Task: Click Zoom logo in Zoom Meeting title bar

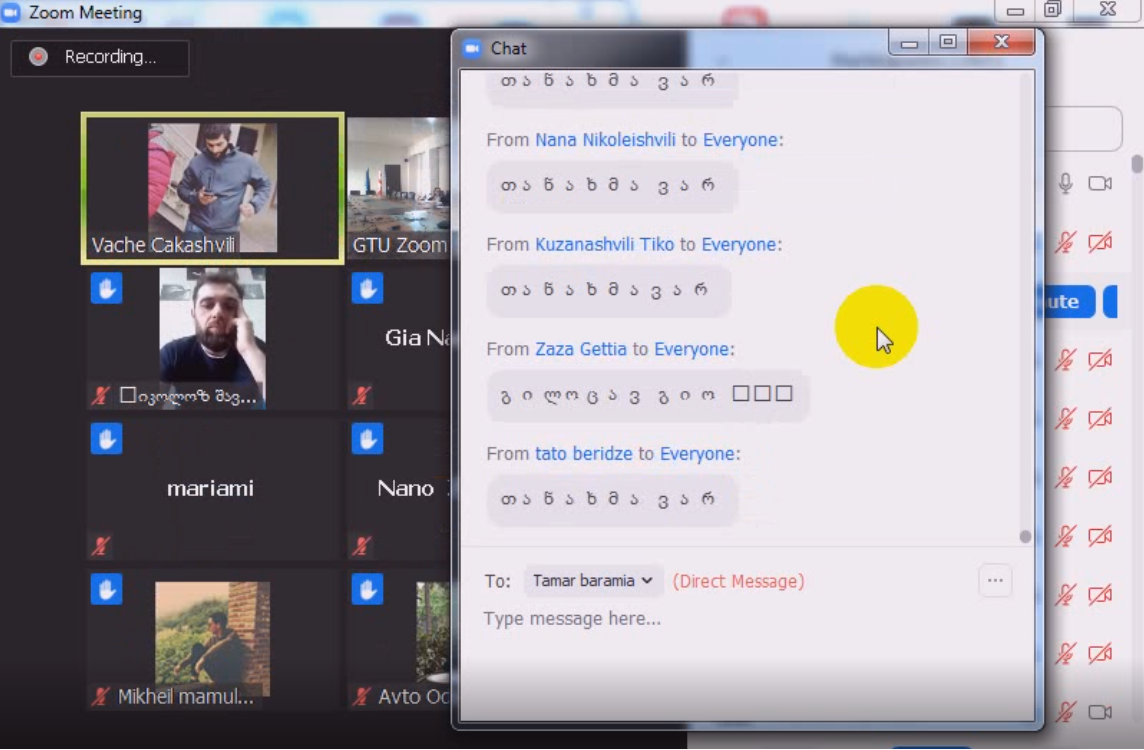Action: click(10, 12)
